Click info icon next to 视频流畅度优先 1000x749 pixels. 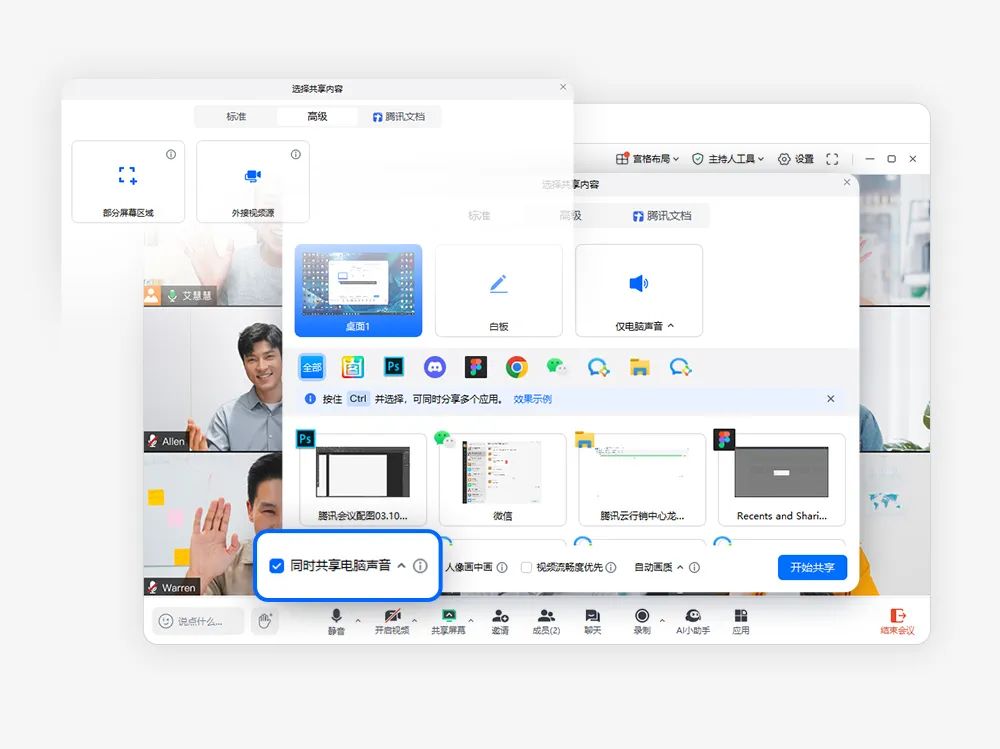tap(611, 567)
